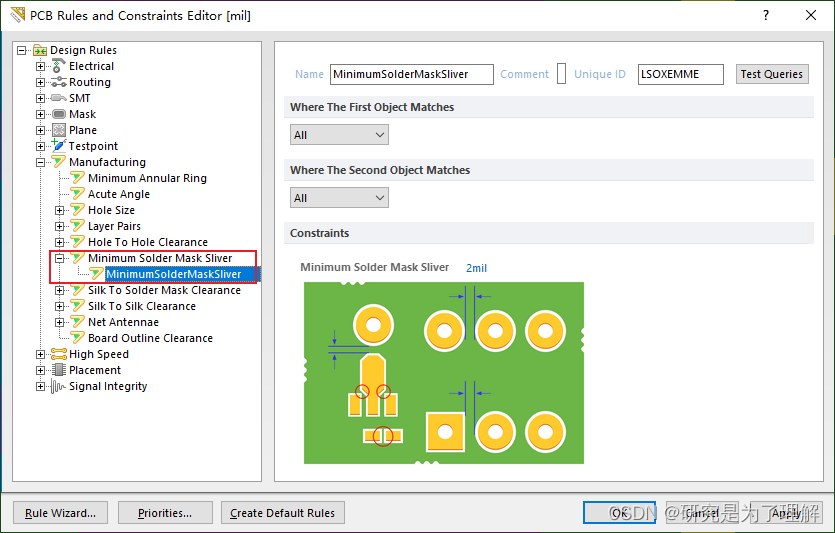
Task: Collapse the Design Rules root node
Action: pos(21,50)
